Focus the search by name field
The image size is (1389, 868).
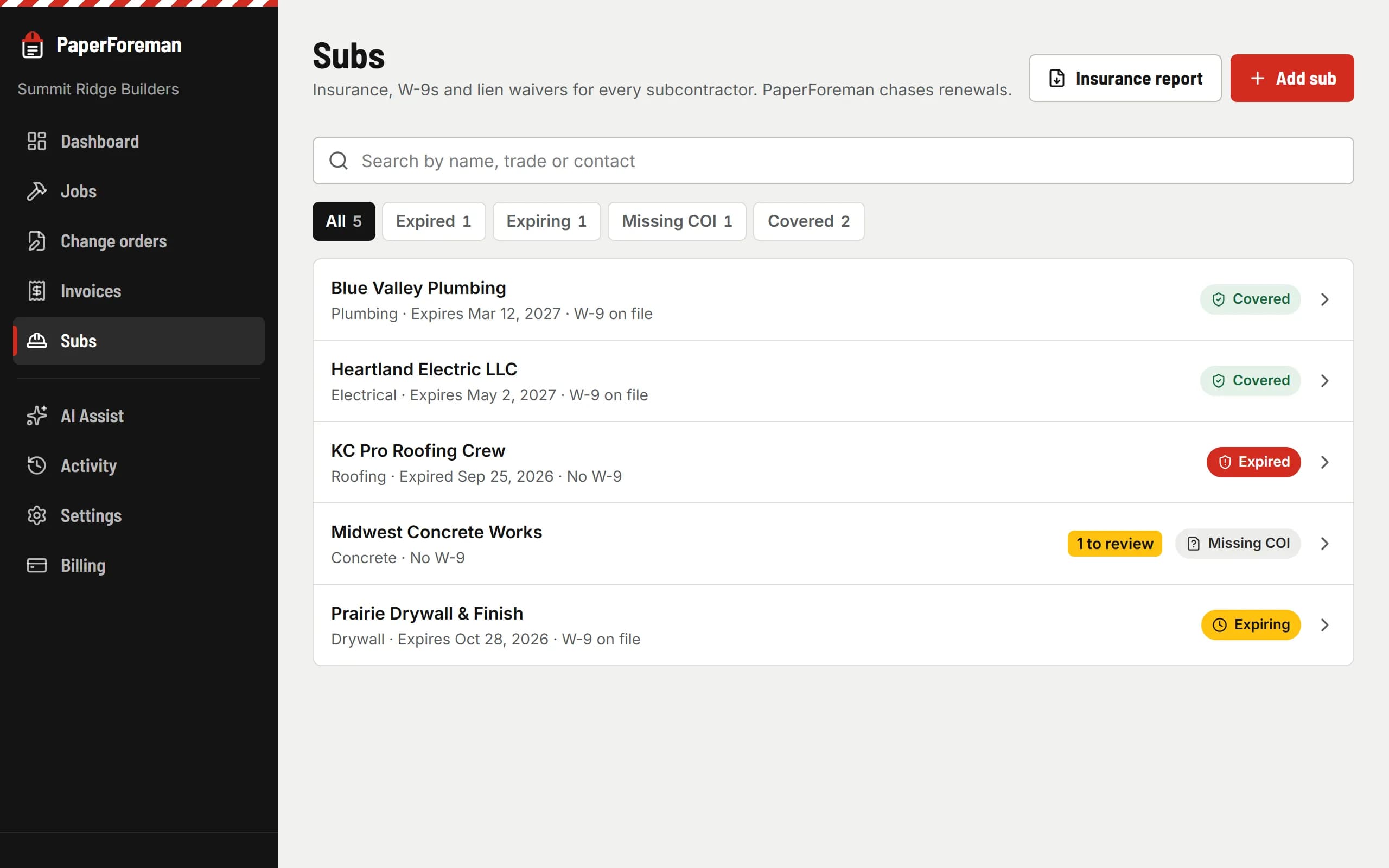point(833,161)
